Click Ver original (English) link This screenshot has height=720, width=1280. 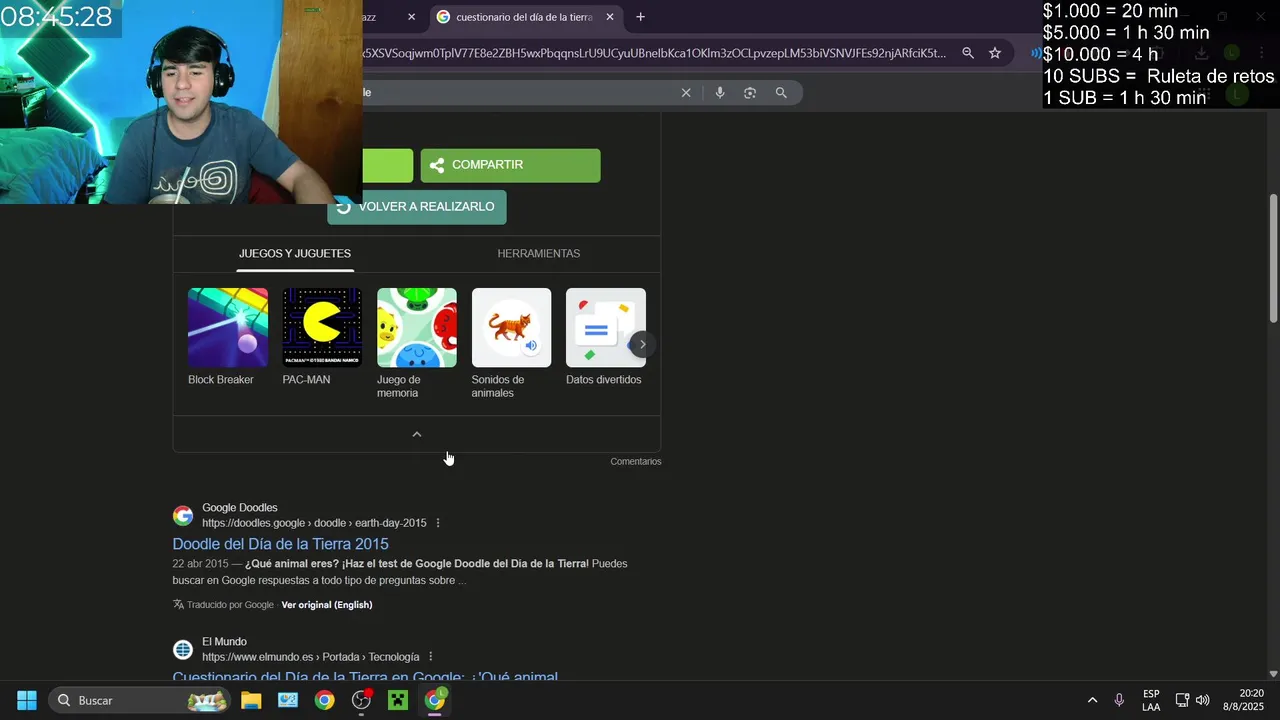pyautogui.click(x=327, y=605)
